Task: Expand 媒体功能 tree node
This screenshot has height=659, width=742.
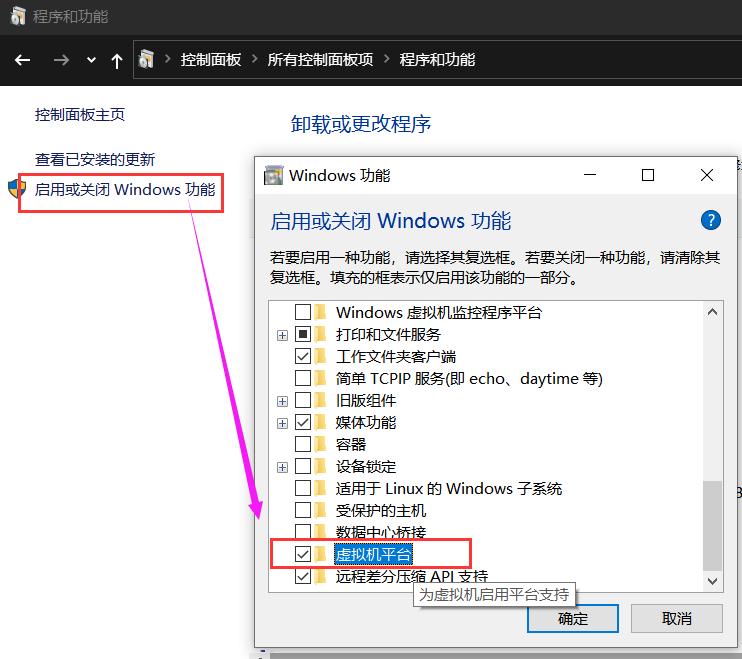Action: click(283, 423)
